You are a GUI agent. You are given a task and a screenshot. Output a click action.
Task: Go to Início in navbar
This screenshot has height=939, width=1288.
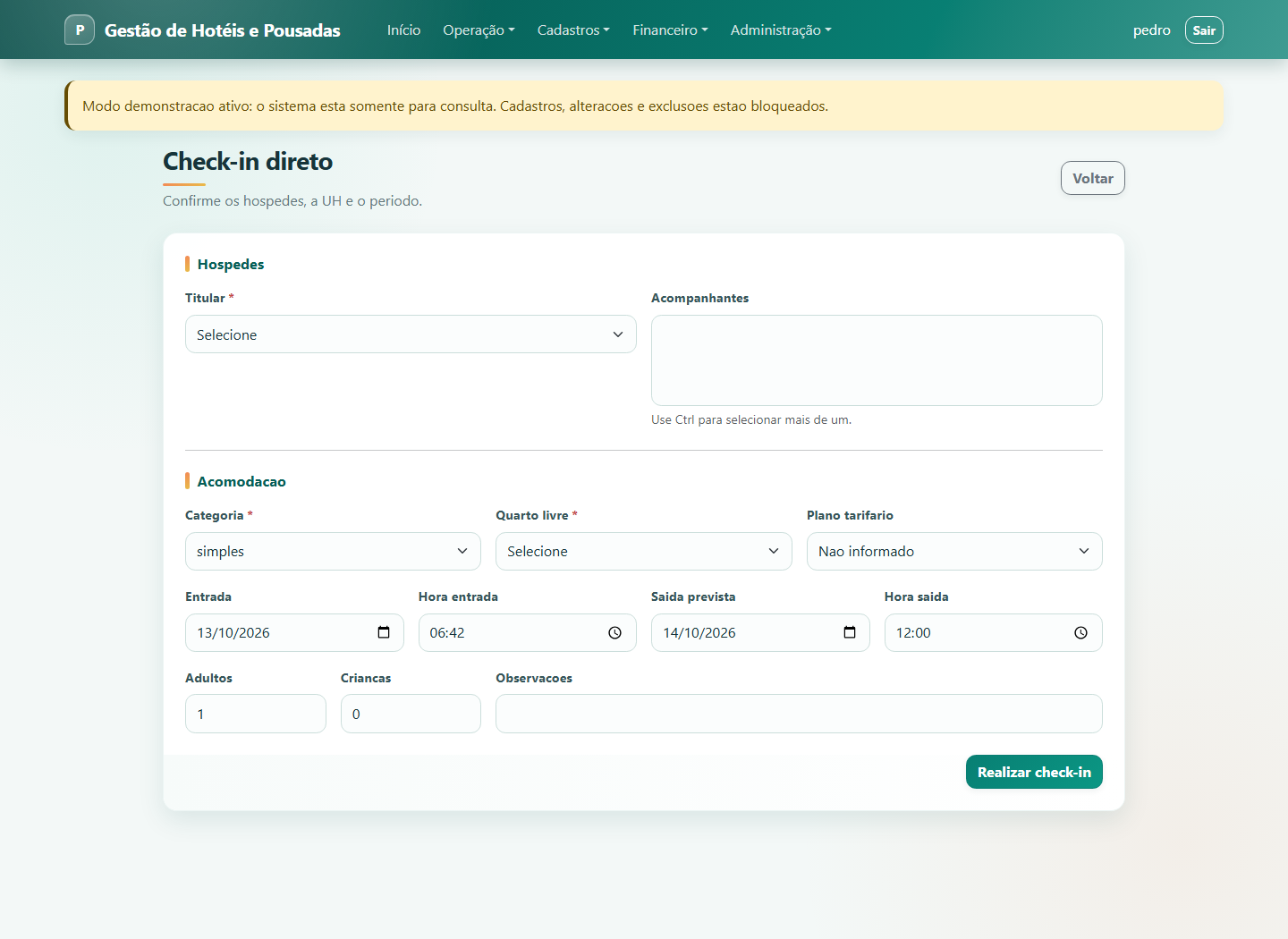point(403,30)
